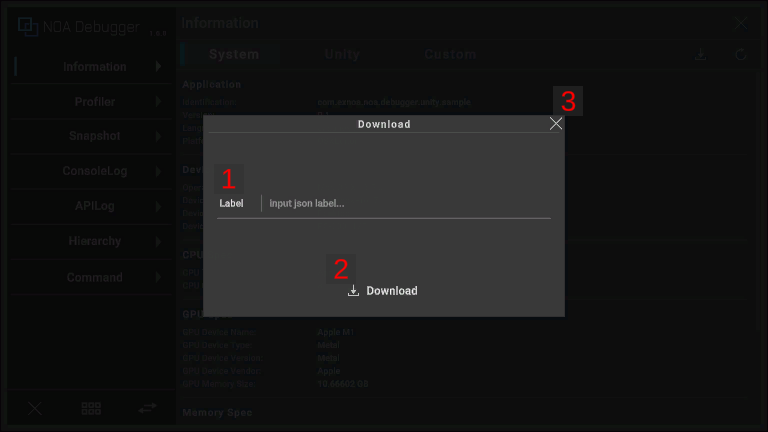Click the X icon in sidebar footer
768x432 pixels.
point(35,408)
